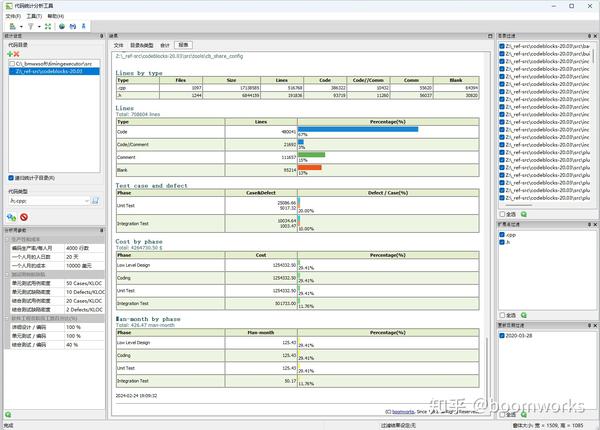Open the 文件(F) menu
This screenshot has height=430, width=600.
[x=13, y=16]
